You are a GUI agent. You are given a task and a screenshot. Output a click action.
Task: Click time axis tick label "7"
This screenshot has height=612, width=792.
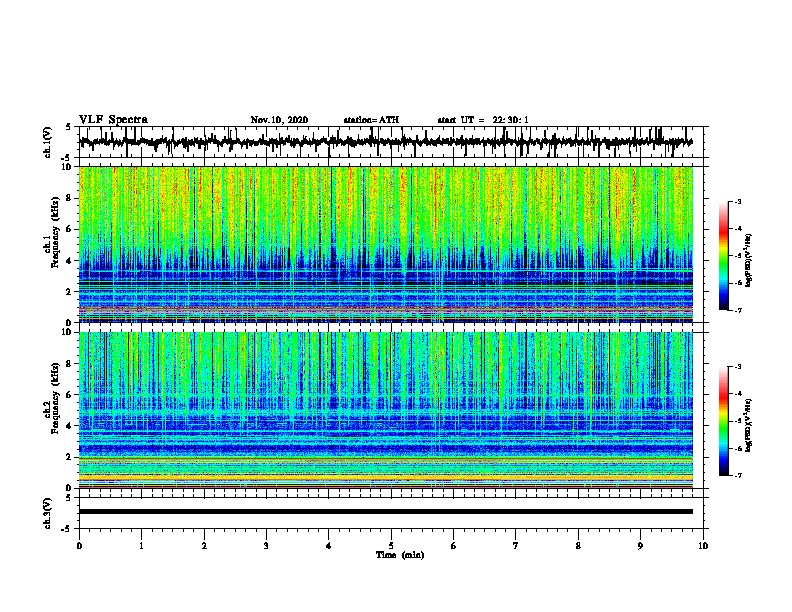tap(516, 546)
